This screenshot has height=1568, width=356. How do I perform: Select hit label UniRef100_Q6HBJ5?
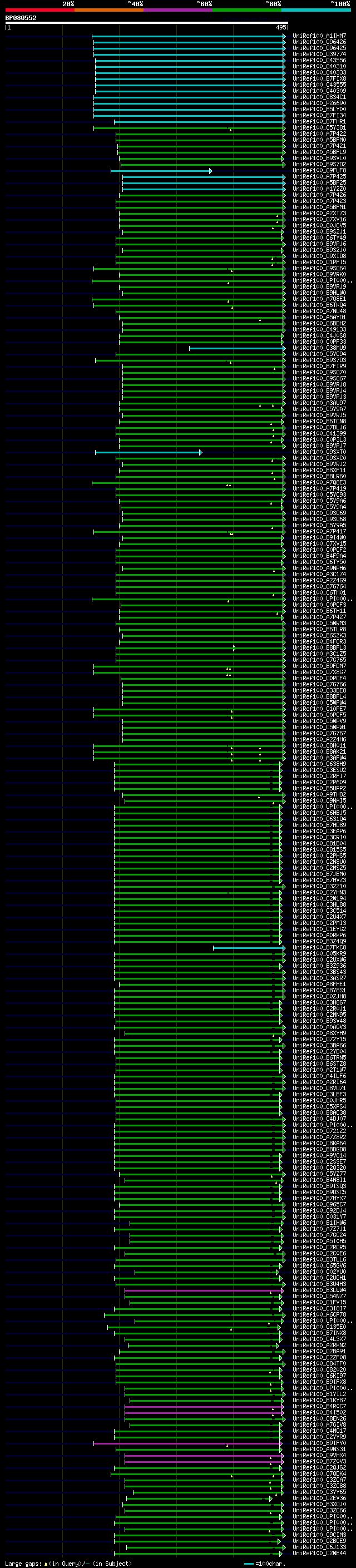319,813
